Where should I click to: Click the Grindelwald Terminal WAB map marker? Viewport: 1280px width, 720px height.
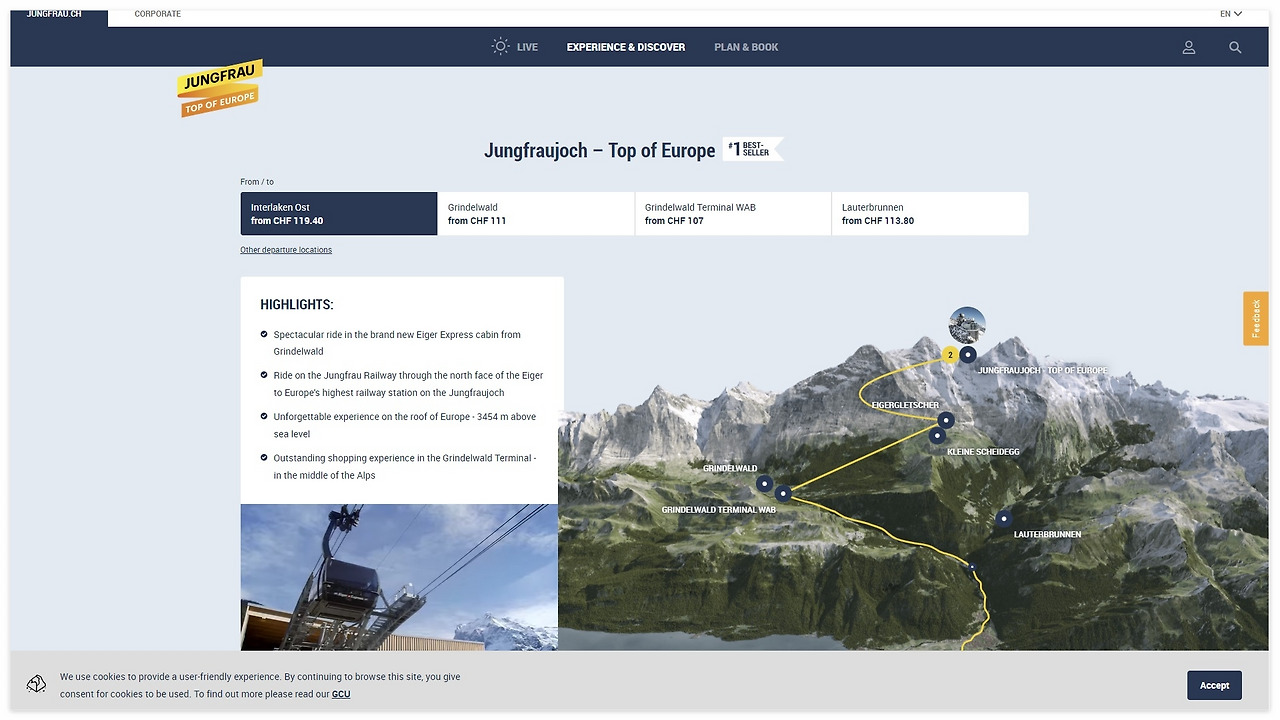783,493
